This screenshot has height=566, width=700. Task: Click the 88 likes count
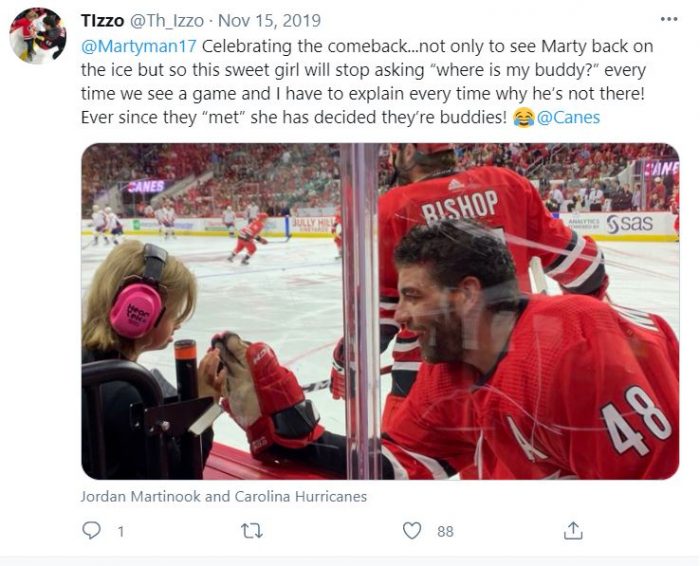[x=445, y=531]
